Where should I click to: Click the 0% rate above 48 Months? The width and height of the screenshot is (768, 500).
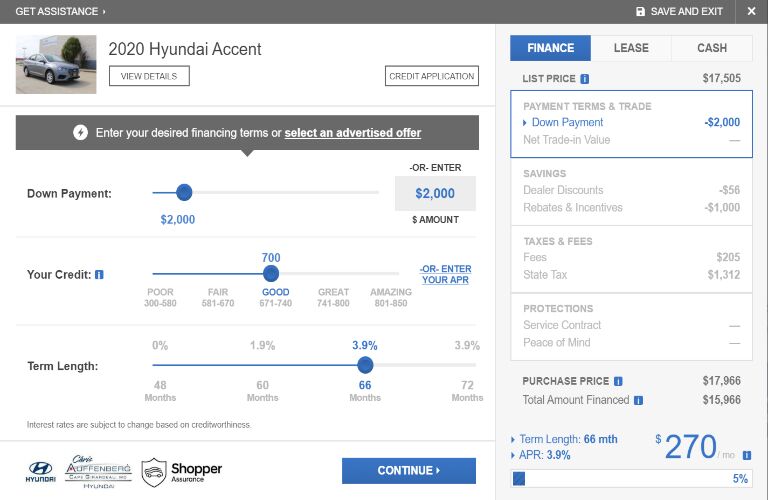pyautogui.click(x=160, y=346)
